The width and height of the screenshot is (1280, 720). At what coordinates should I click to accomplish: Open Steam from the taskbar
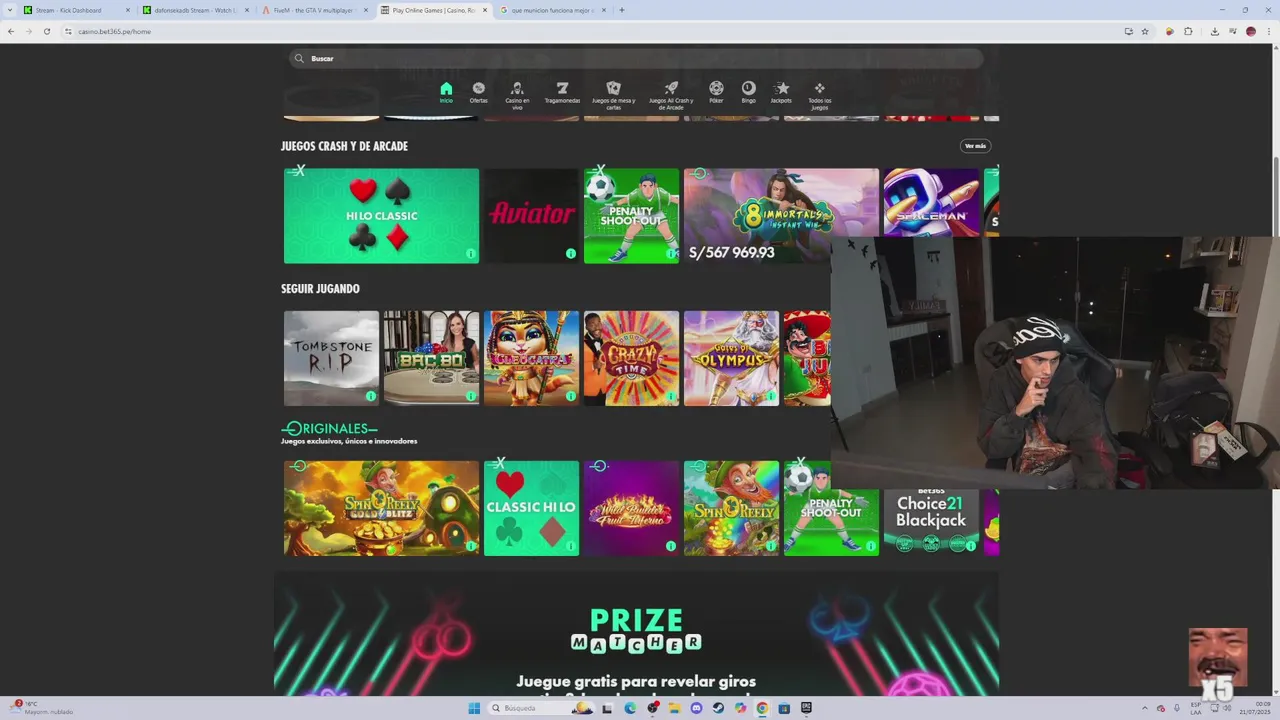click(718, 708)
